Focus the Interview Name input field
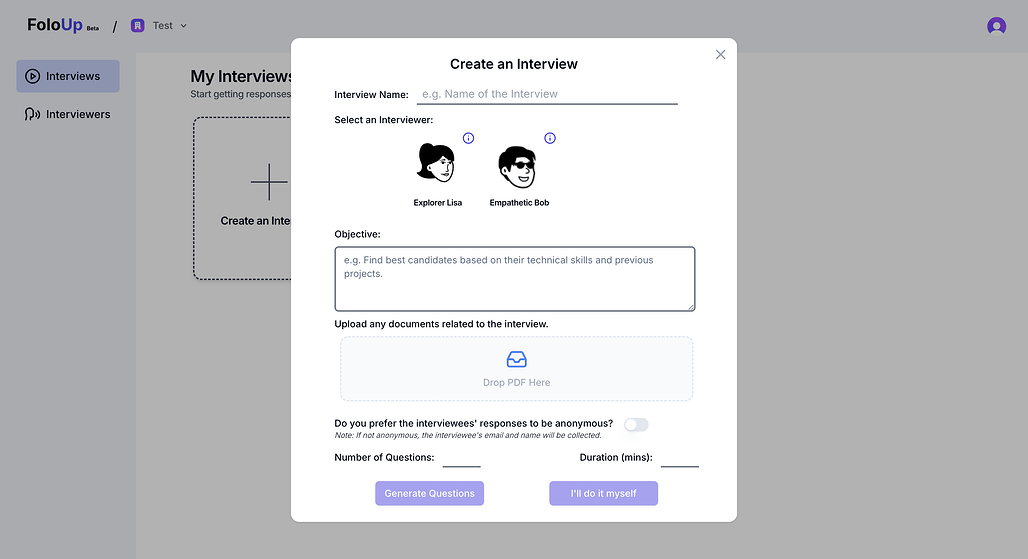1028x559 pixels. tap(547, 94)
